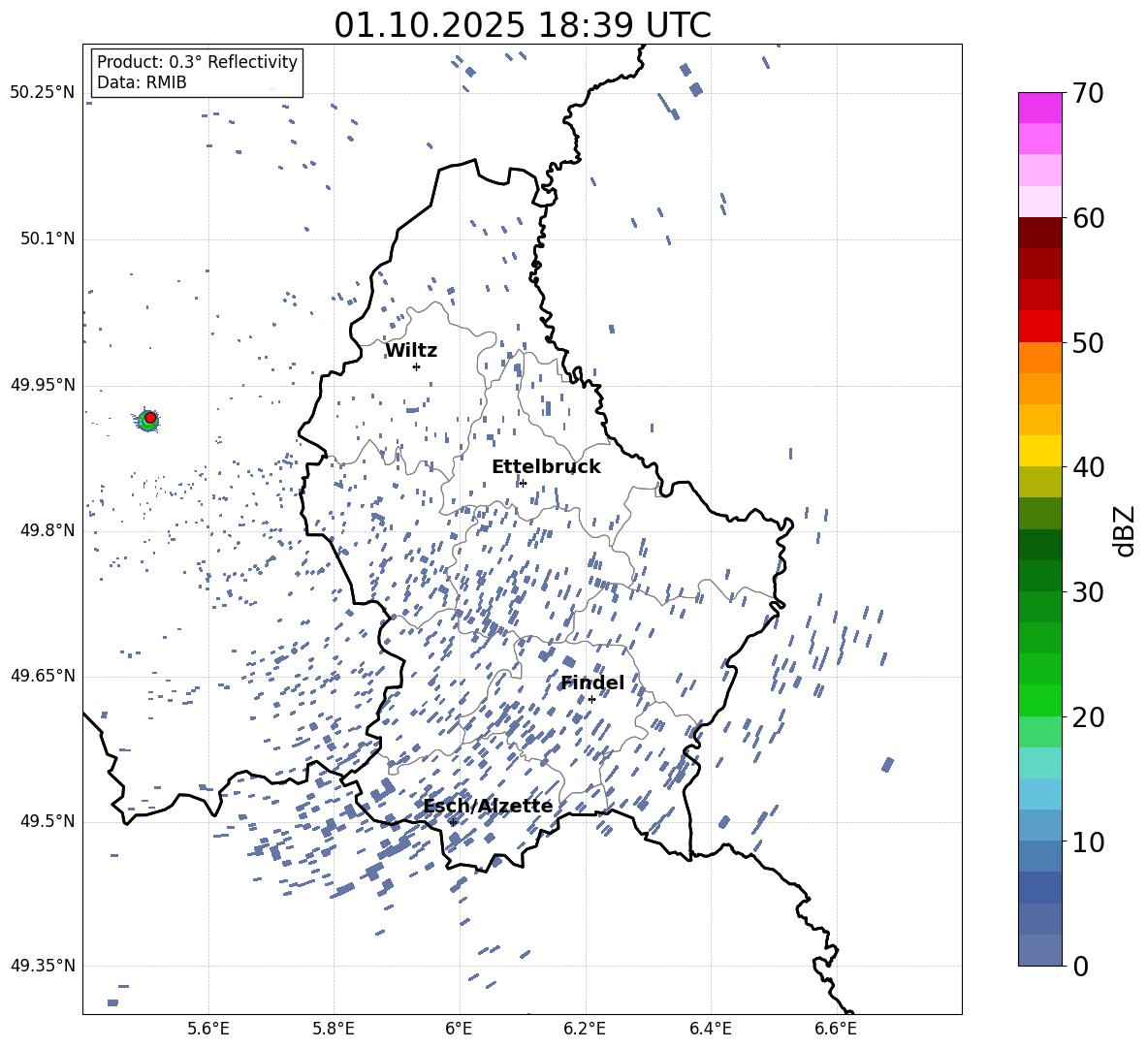Click the colorbar tick label 70
The height and width of the screenshot is (1048, 1148).
coord(1088,93)
